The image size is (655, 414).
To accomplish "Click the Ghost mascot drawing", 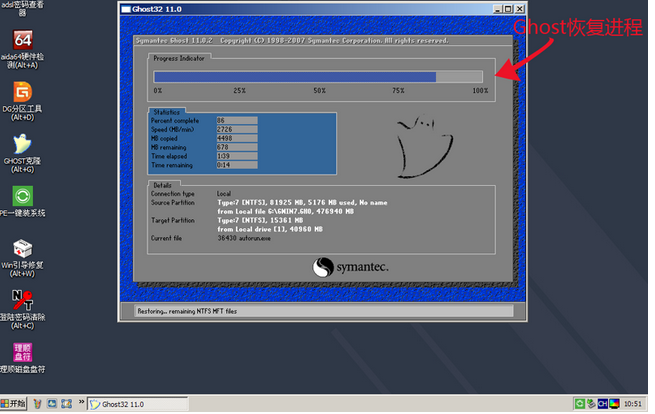I will point(424,147).
